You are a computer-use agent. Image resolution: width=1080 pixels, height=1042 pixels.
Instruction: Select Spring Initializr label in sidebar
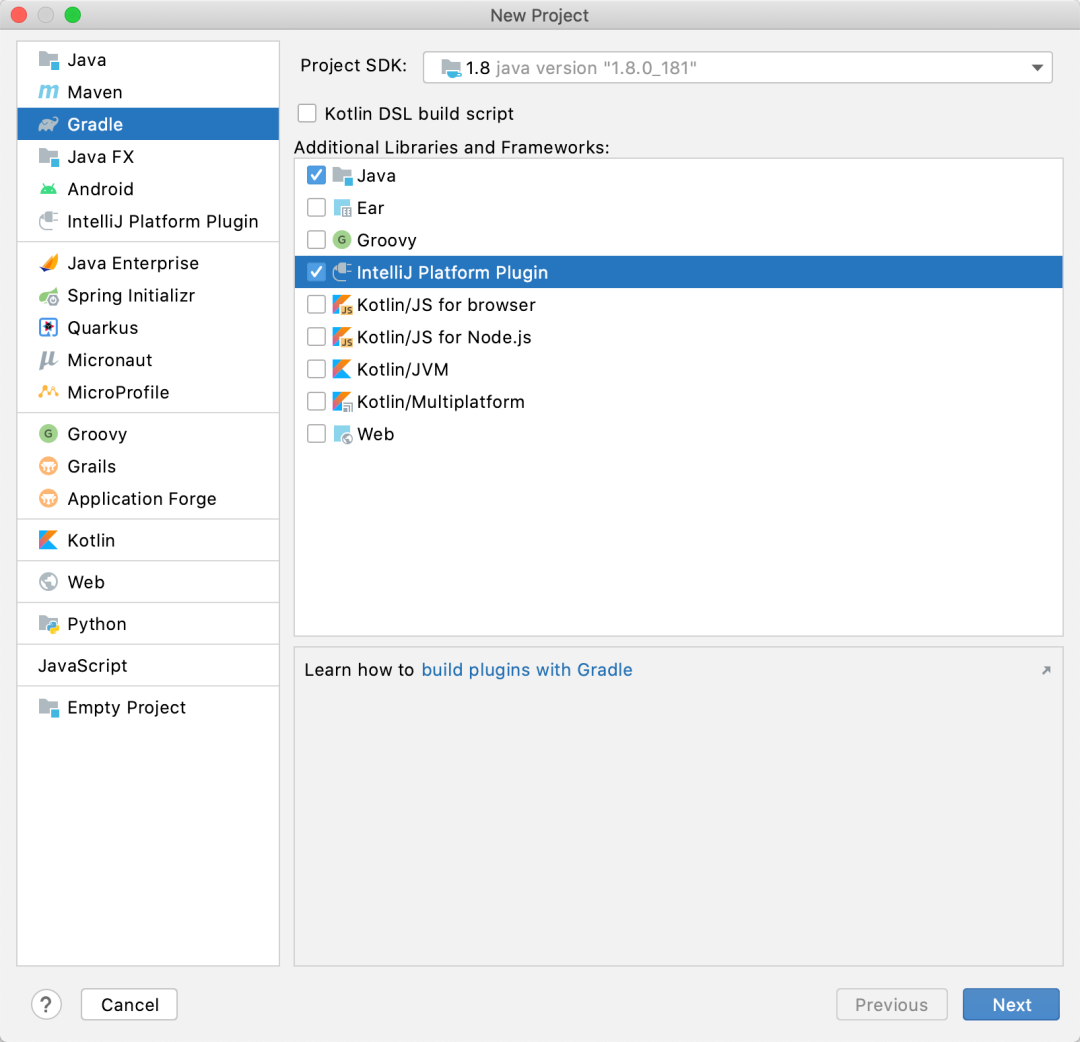[131, 296]
